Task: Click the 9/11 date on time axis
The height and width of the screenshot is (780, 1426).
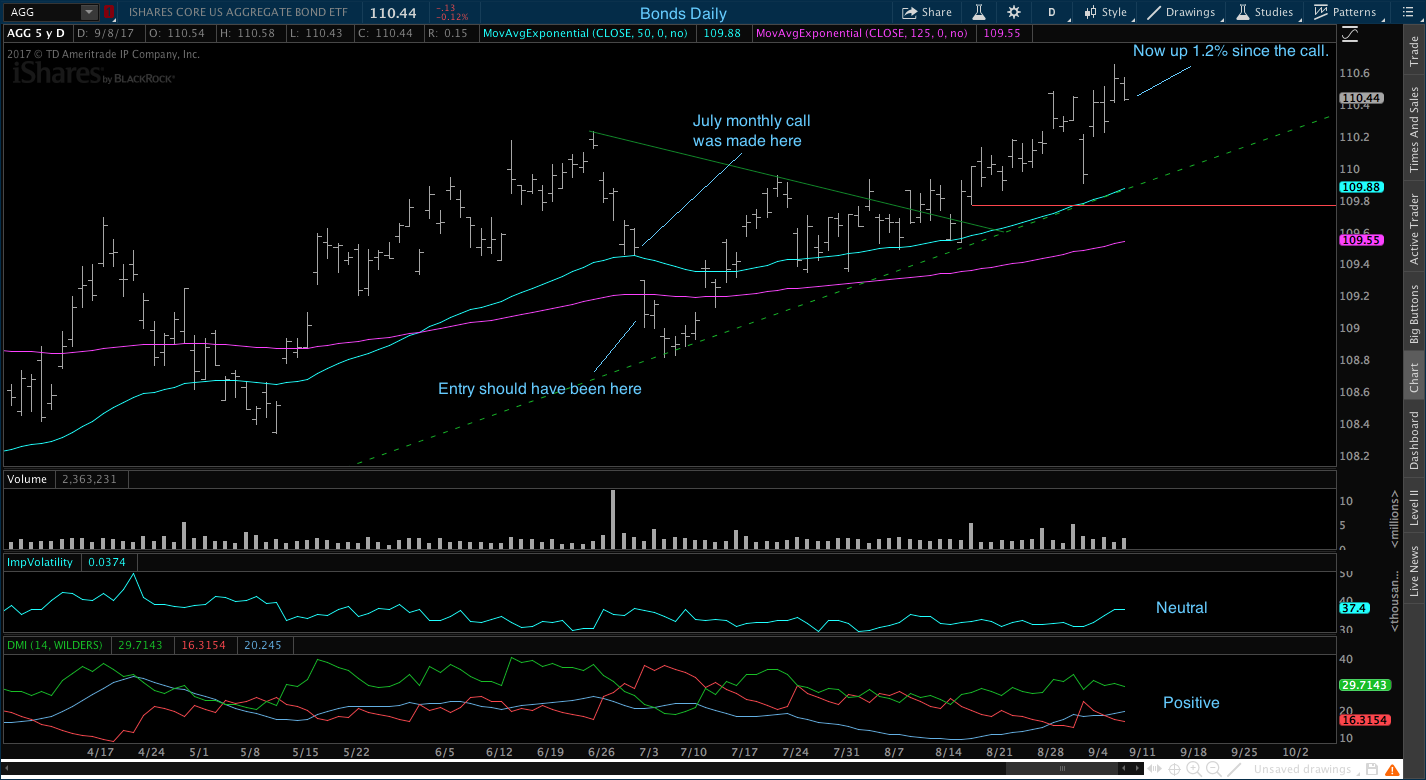Action: (x=1141, y=751)
